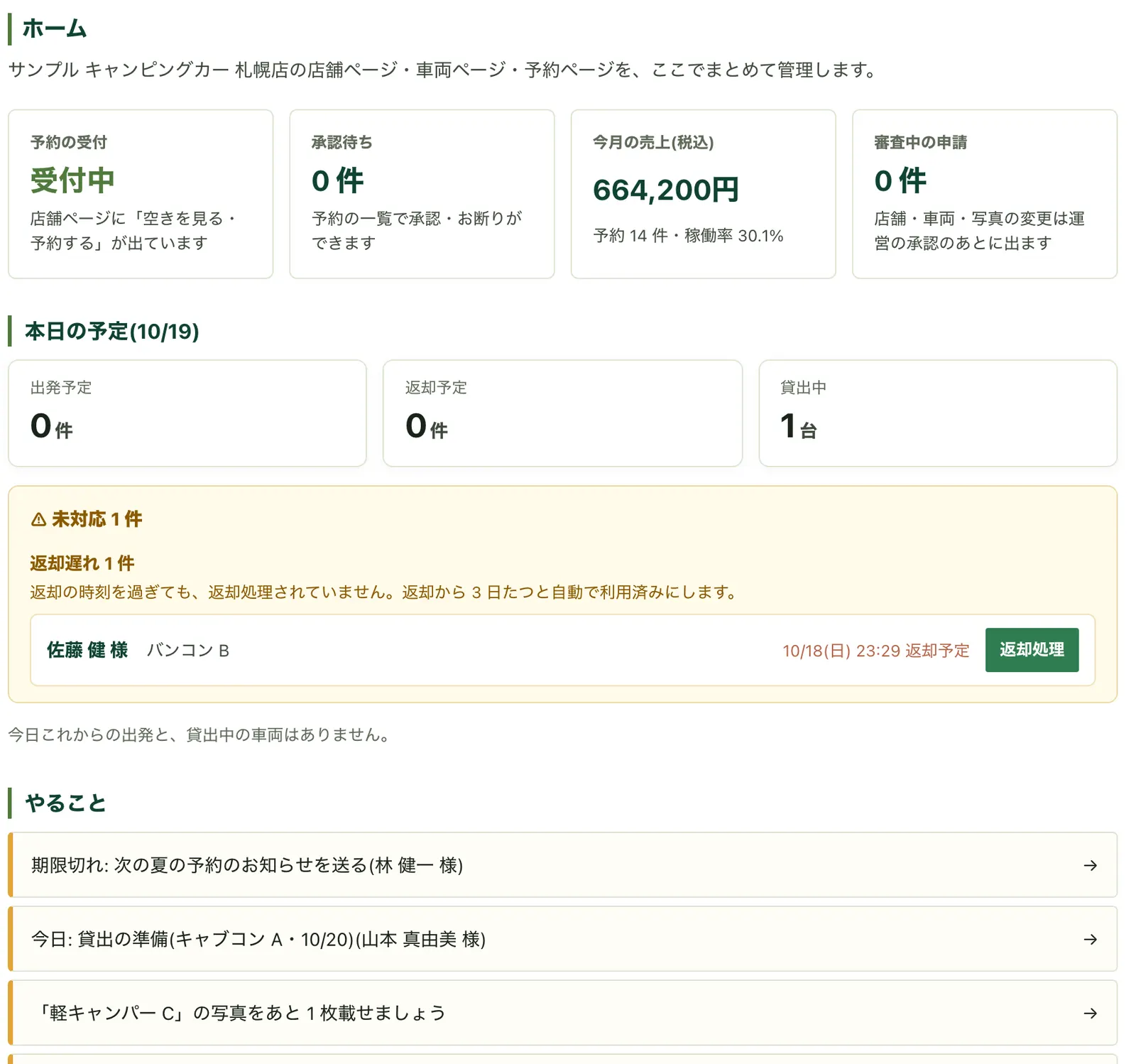Click 予約 14 件・稼働率 30.1% text
The height and width of the screenshot is (1064, 1136).
pyautogui.click(x=688, y=236)
